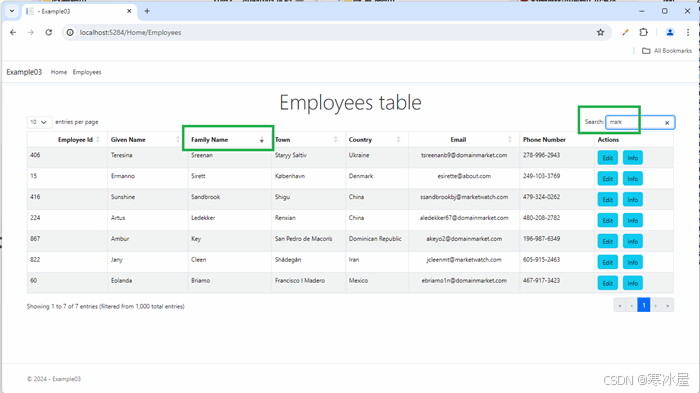Edit employee Jany Cleen

tap(608, 262)
